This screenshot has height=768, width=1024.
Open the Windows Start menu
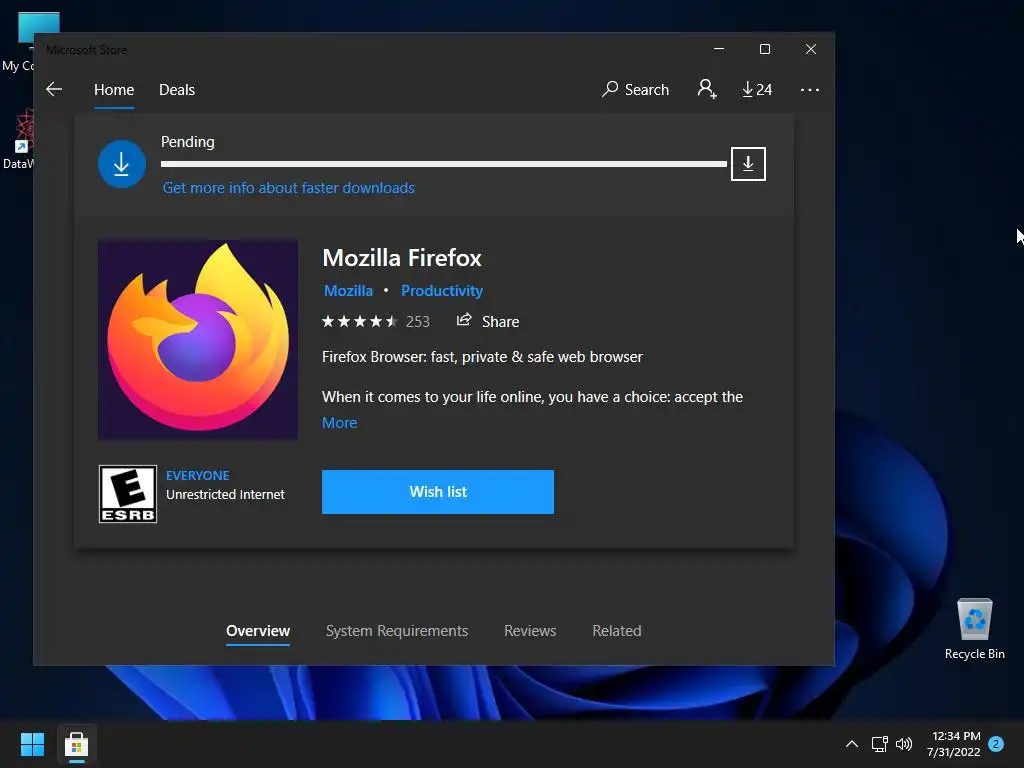click(x=32, y=744)
